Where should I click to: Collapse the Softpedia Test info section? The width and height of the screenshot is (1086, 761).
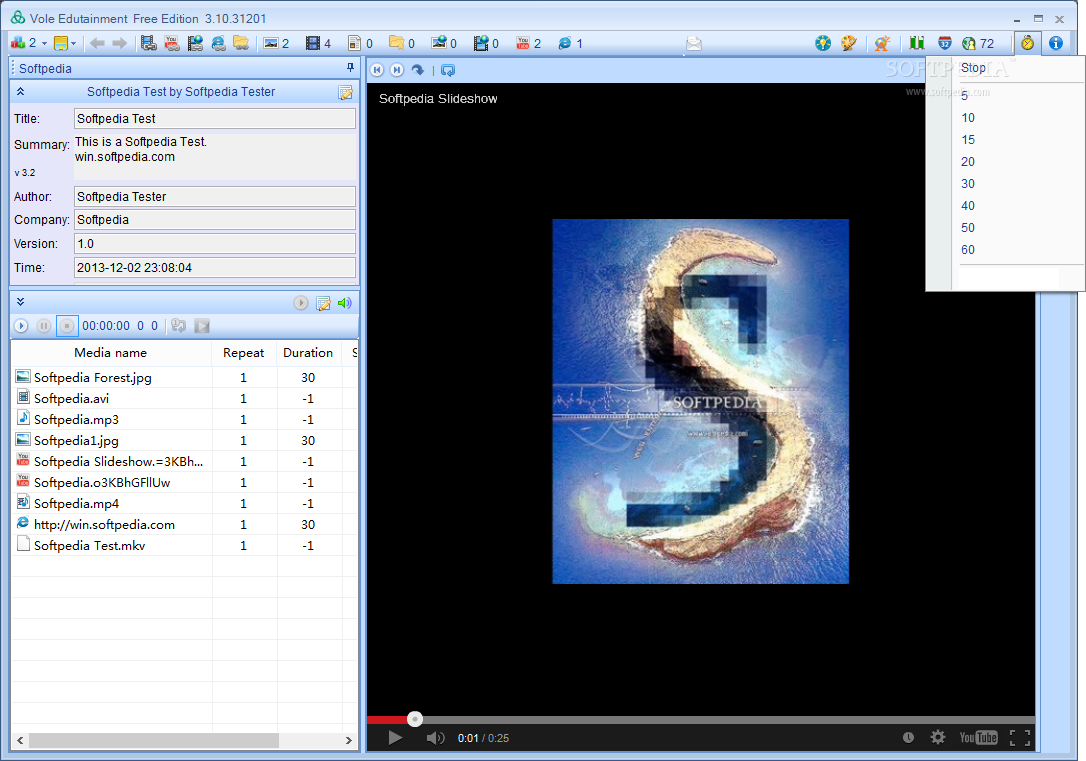point(21,91)
